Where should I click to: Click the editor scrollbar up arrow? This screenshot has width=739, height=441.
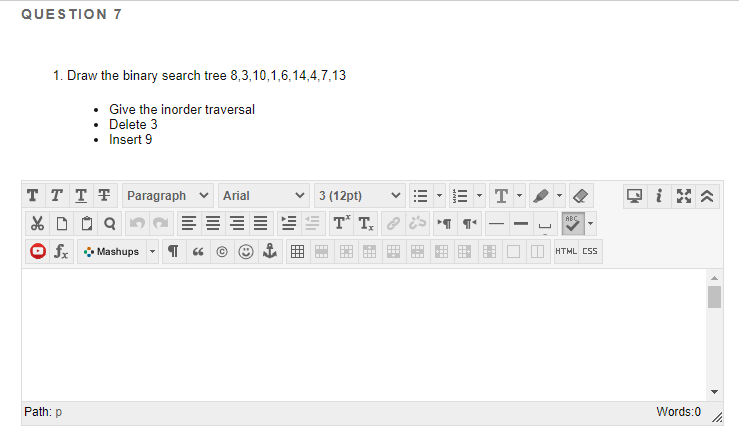714,278
